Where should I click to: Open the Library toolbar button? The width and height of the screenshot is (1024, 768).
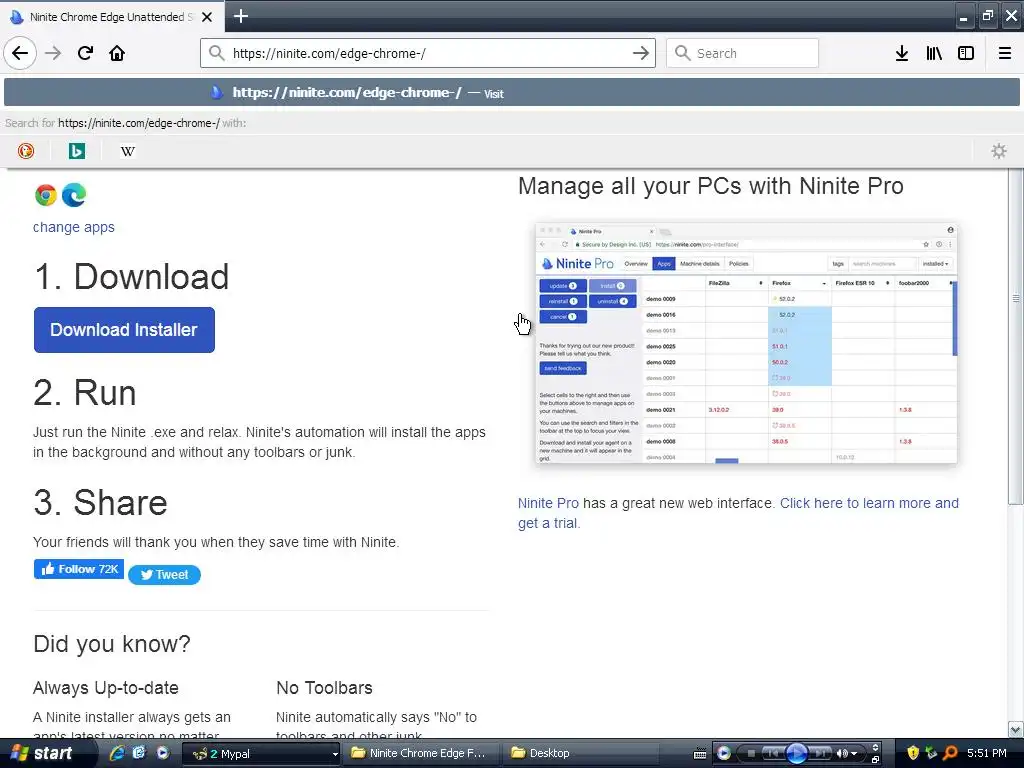point(934,53)
